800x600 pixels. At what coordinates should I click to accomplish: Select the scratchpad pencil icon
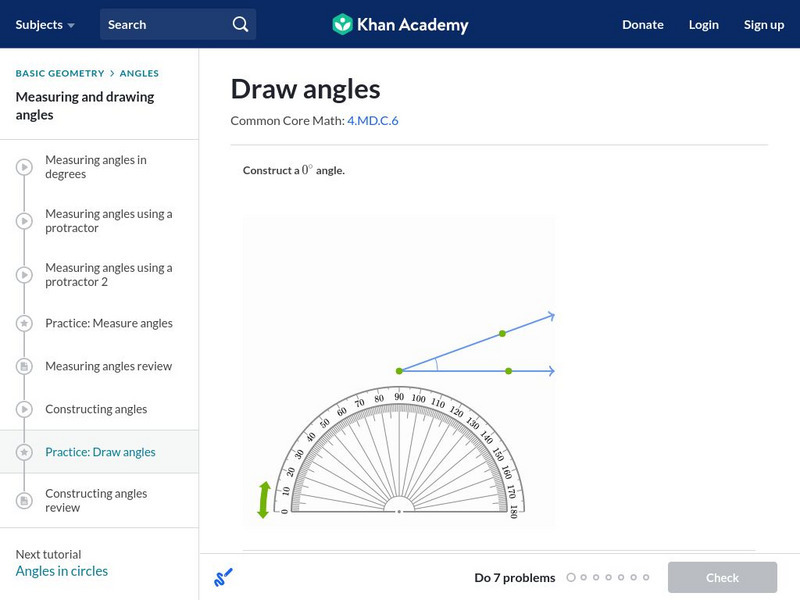[223, 577]
